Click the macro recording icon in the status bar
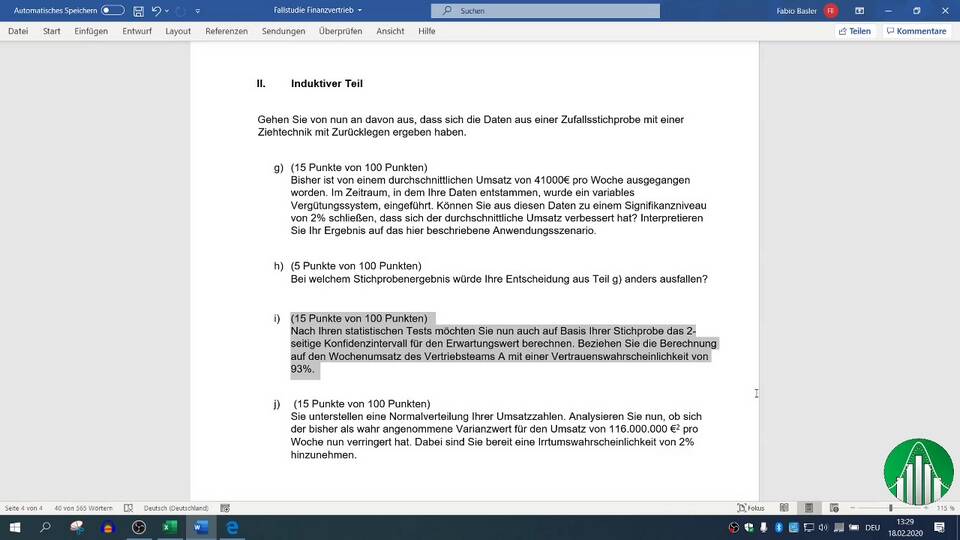 point(225,508)
